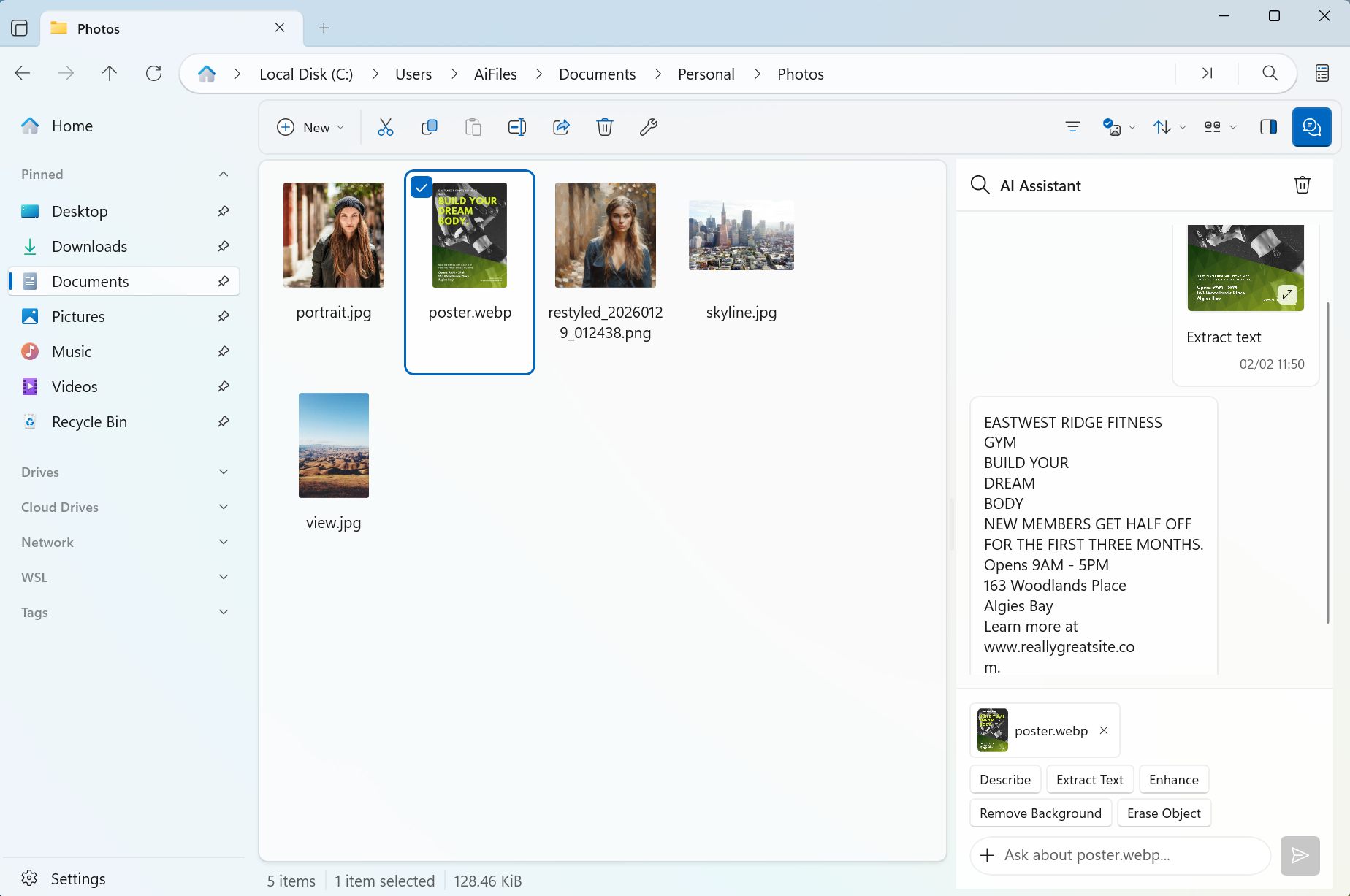Copy the selected file using toolbar icon
Screen dimensions: 1350x896
[429, 126]
